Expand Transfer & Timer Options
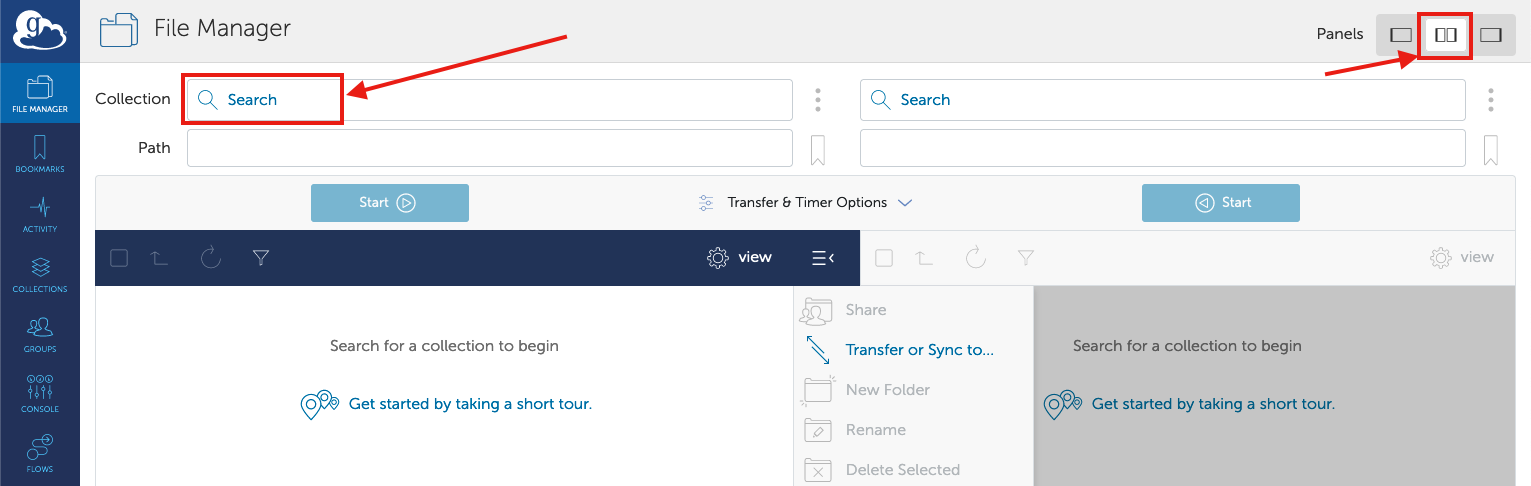Viewport: 1531px width, 486px height. (x=805, y=202)
